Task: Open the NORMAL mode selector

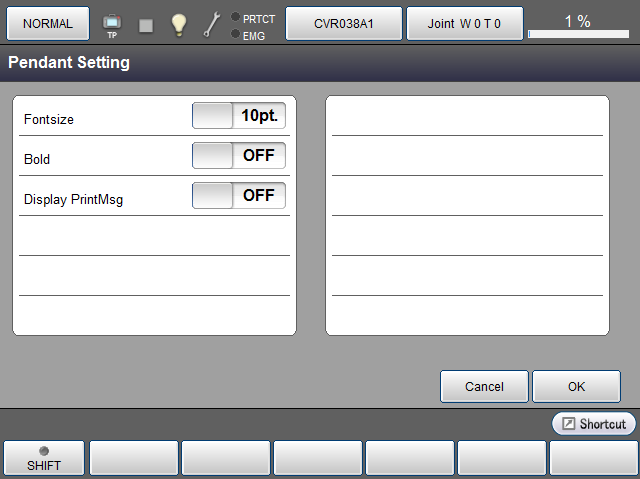Action: point(48,23)
